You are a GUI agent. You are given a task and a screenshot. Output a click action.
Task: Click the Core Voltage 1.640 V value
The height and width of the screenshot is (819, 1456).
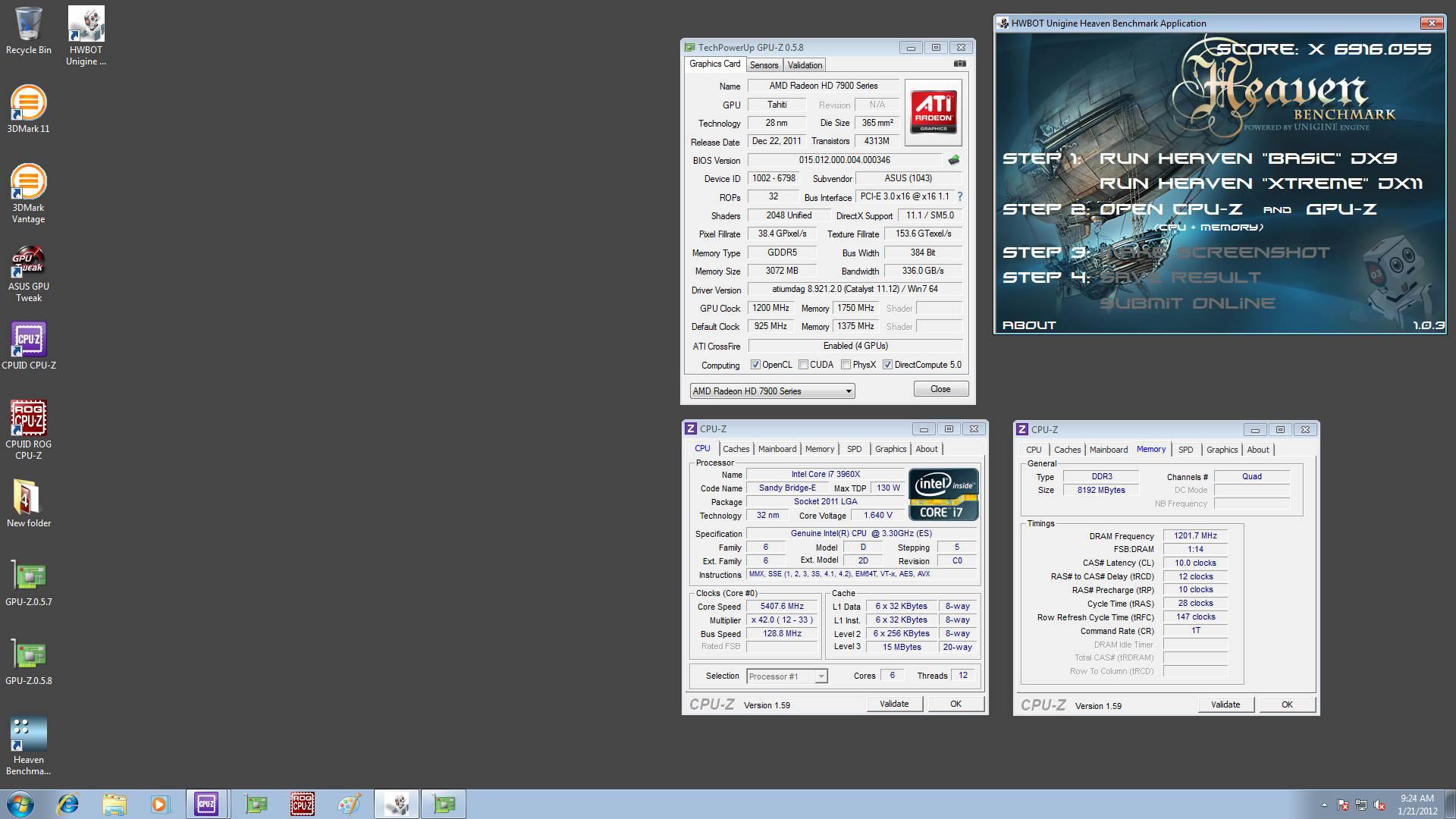(x=877, y=515)
